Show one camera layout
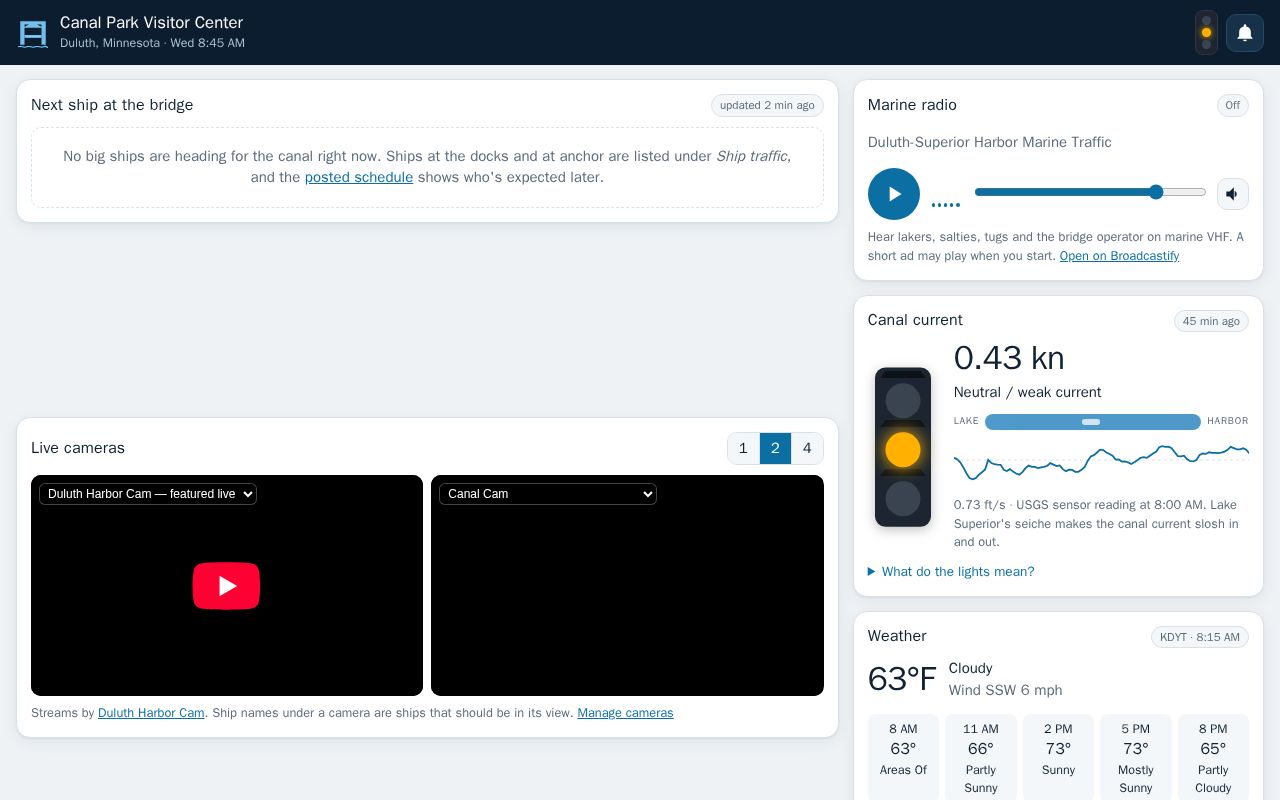Screen dimensions: 1280x800 click(743, 448)
